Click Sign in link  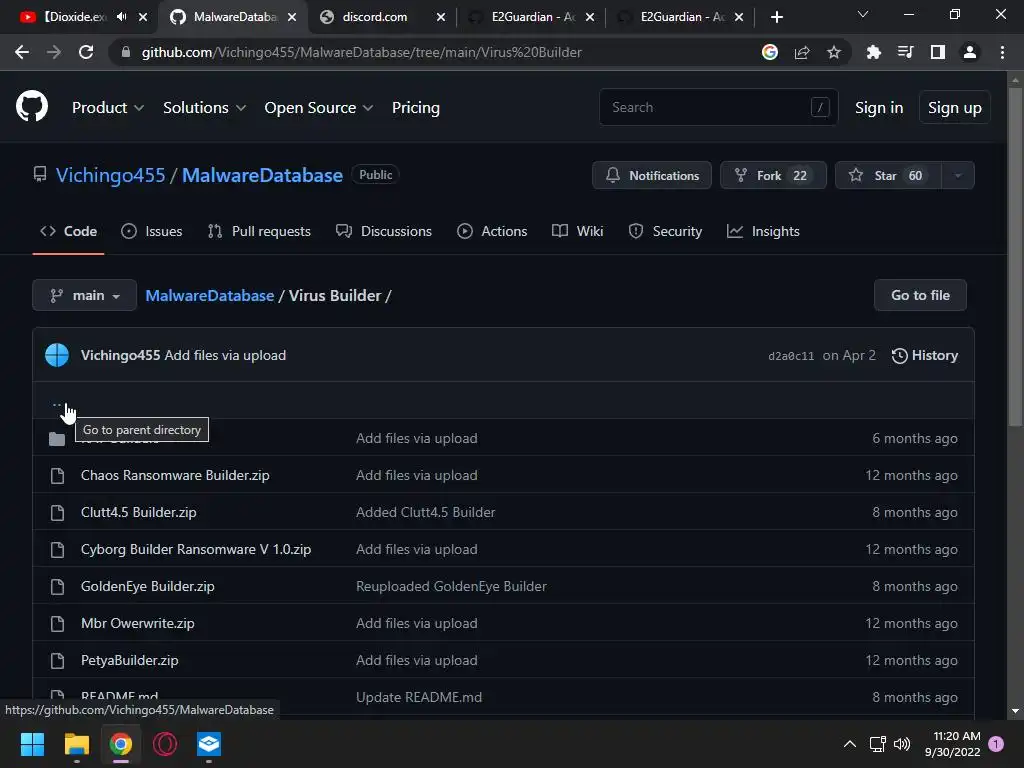879,108
